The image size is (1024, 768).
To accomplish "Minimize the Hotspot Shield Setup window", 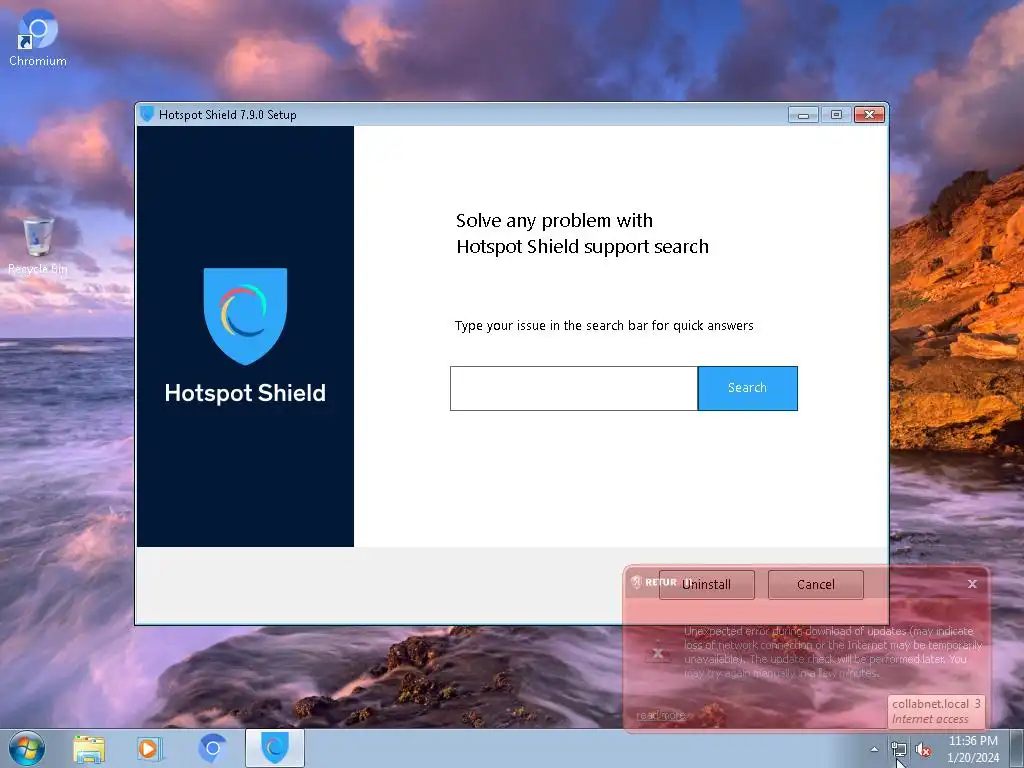I will tap(803, 115).
